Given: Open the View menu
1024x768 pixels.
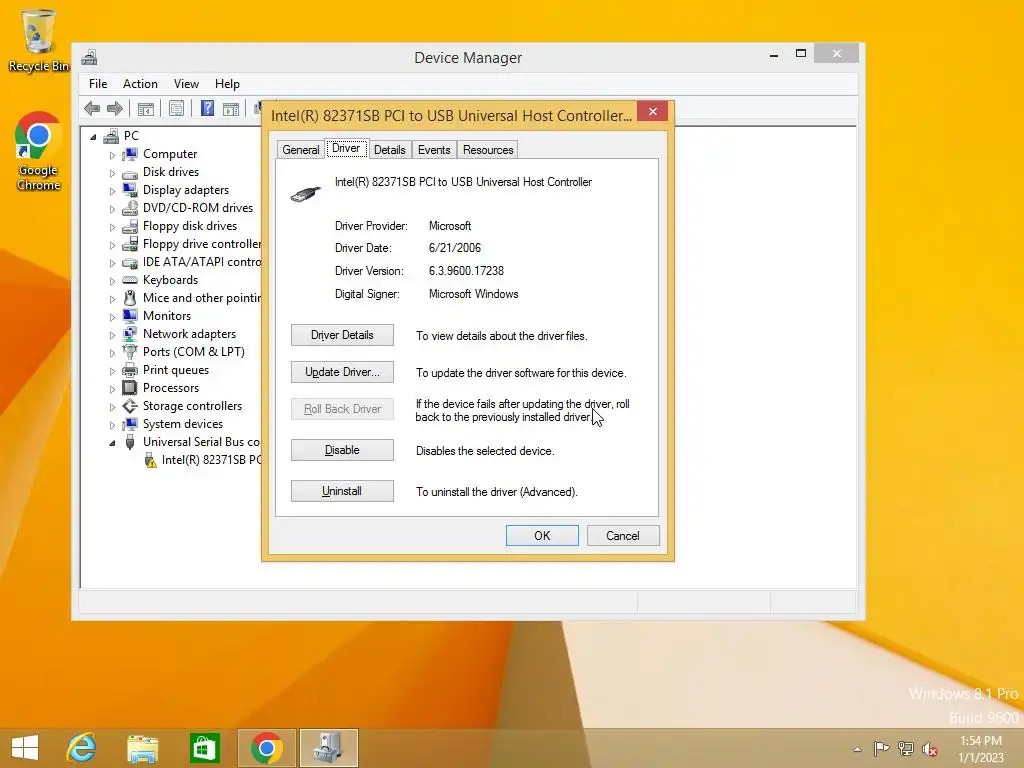Looking at the screenshot, I should coord(186,84).
